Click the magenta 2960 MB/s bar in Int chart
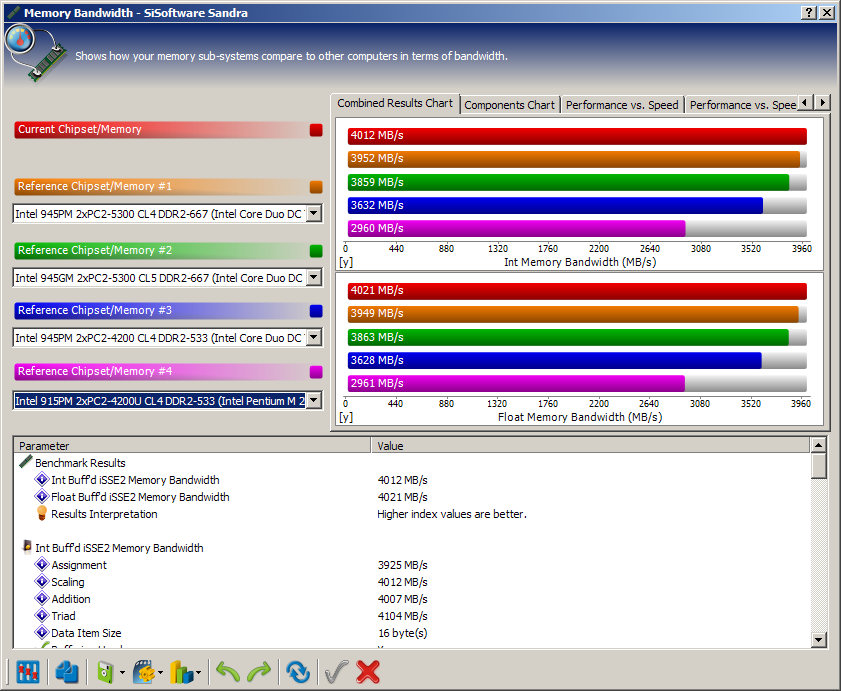Image resolution: width=841 pixels, height=691 pixels. (x=517, y=229)
